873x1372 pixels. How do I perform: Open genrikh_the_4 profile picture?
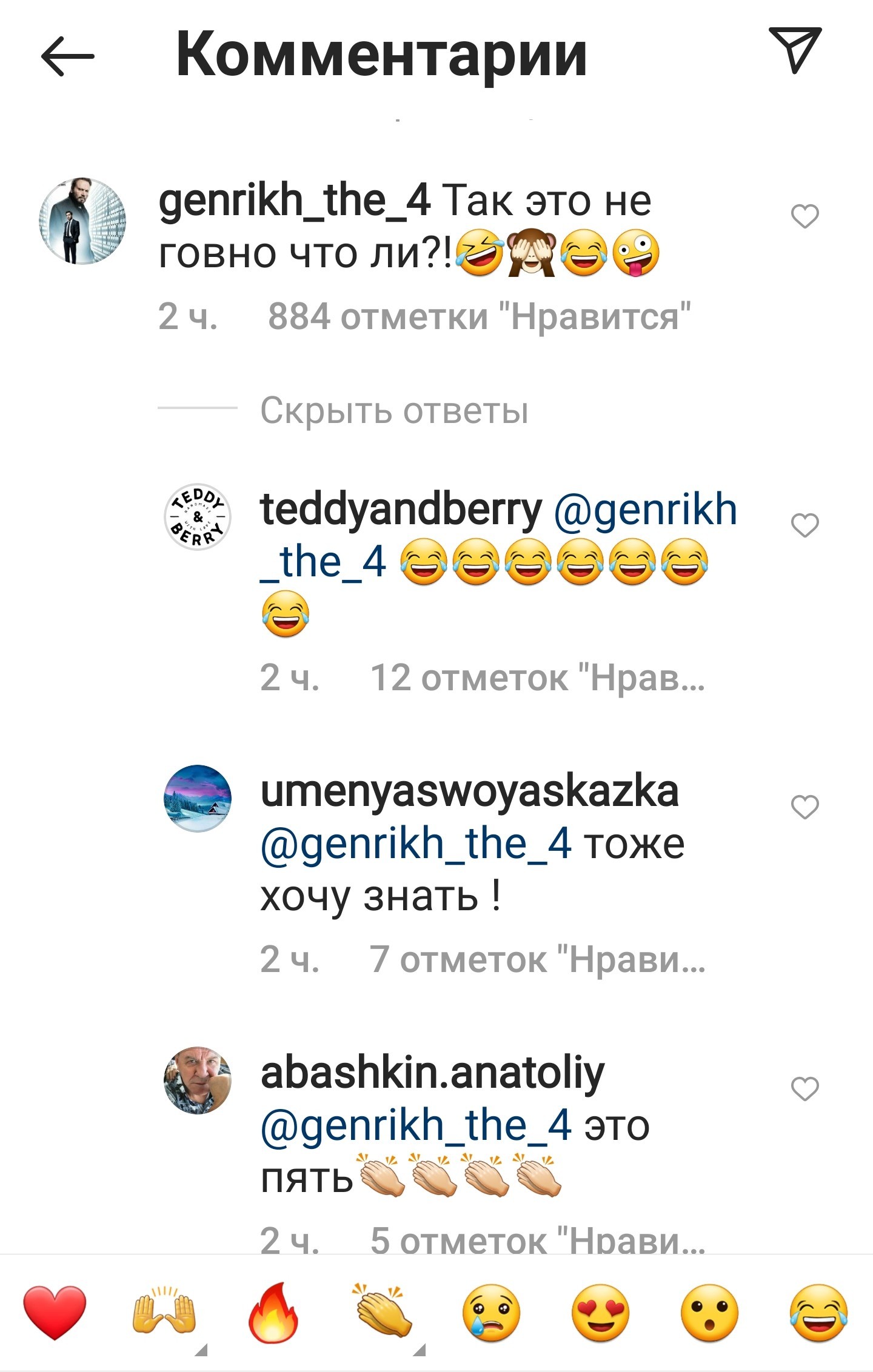[x=82, y=221]
